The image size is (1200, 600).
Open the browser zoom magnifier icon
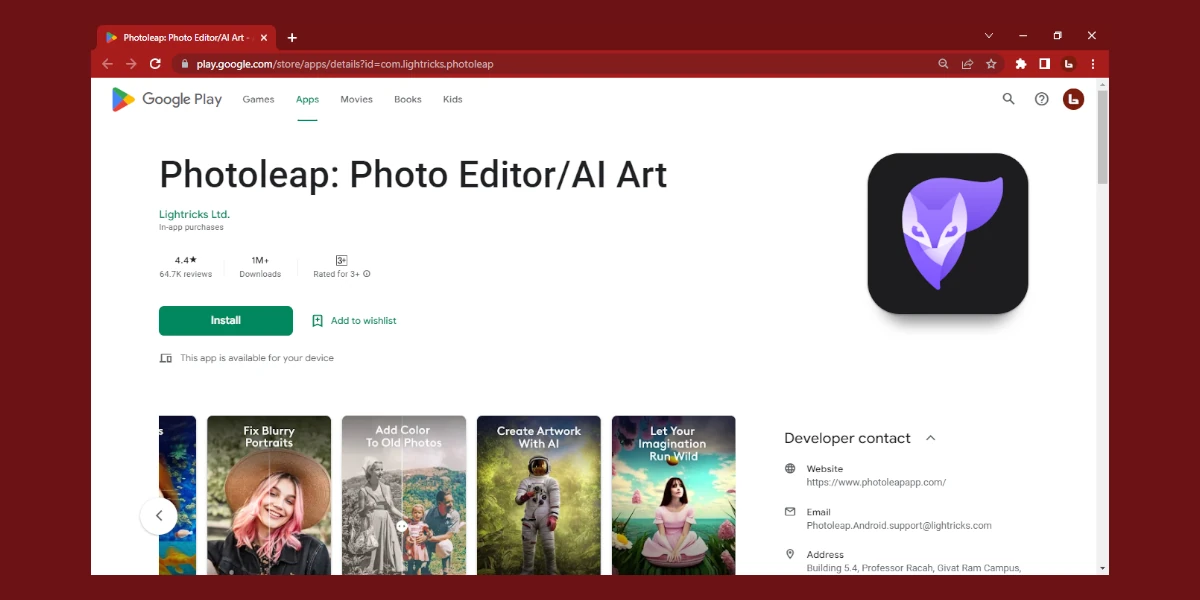click(x=943, y=64)
